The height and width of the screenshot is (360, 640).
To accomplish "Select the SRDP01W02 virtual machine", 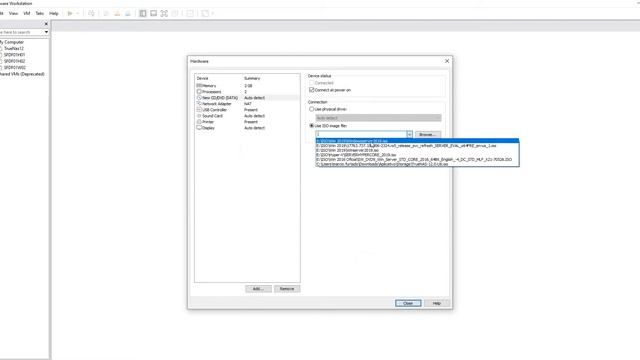I will (14, 68).
